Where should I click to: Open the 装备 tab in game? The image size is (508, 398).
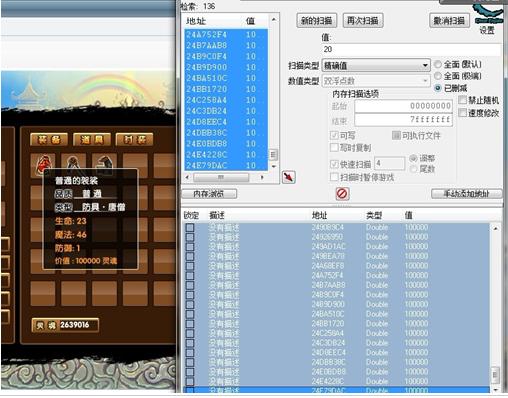pos(49,139)
